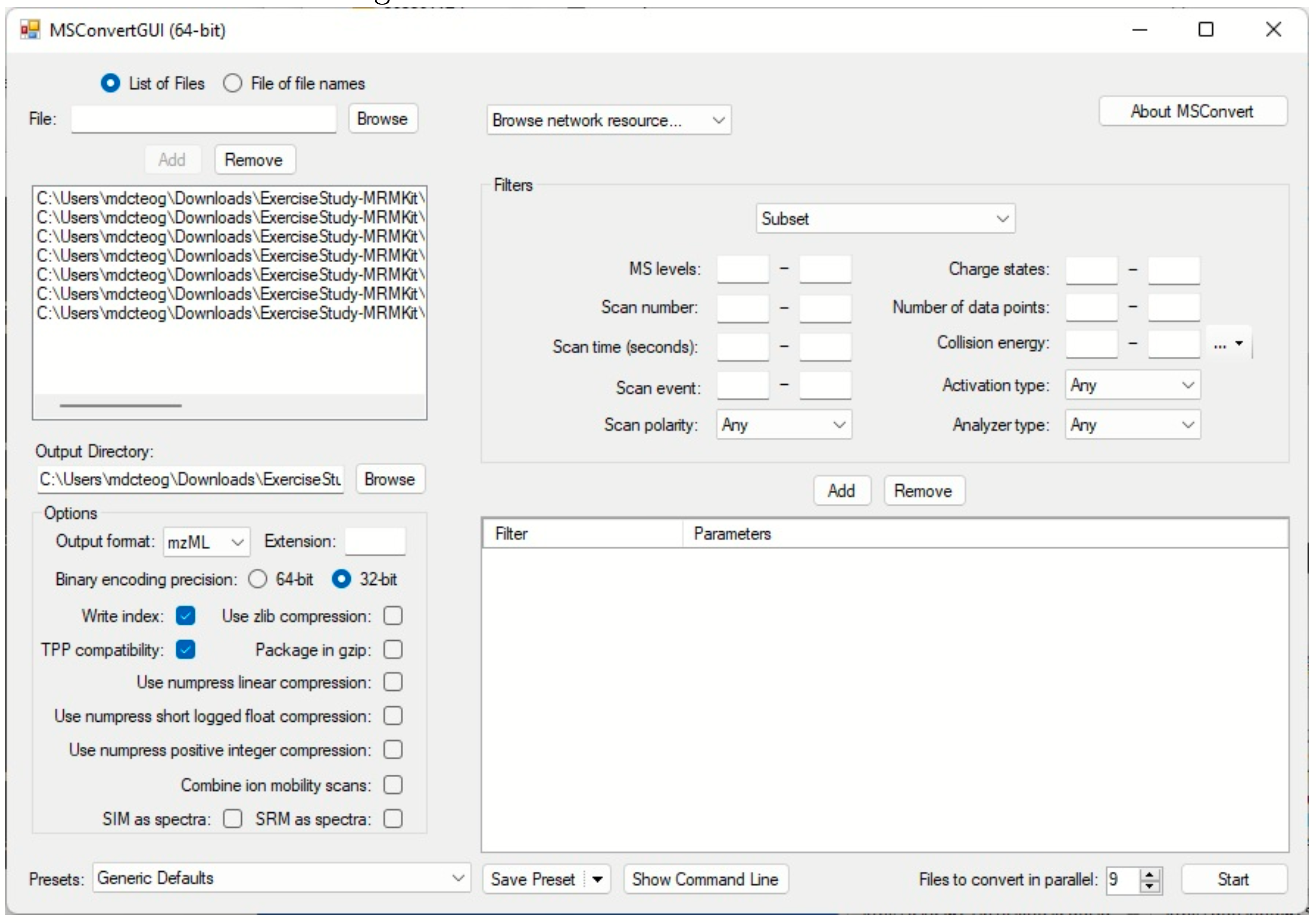This screenshot has width=1316, height=923.
Task: Select the File of file names option
Action: tap(233, 83)
